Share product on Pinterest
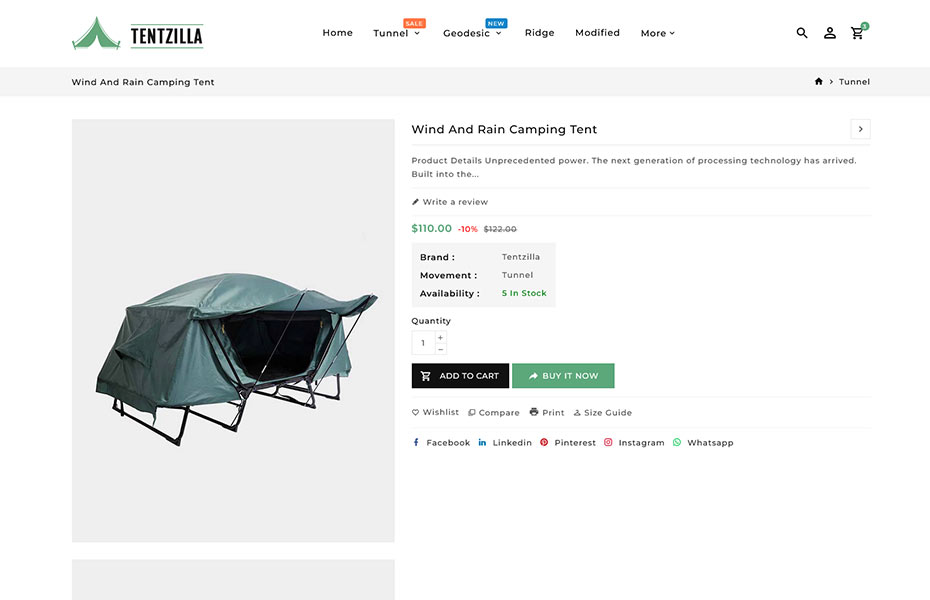930x600 pixels. pos(568,443)
